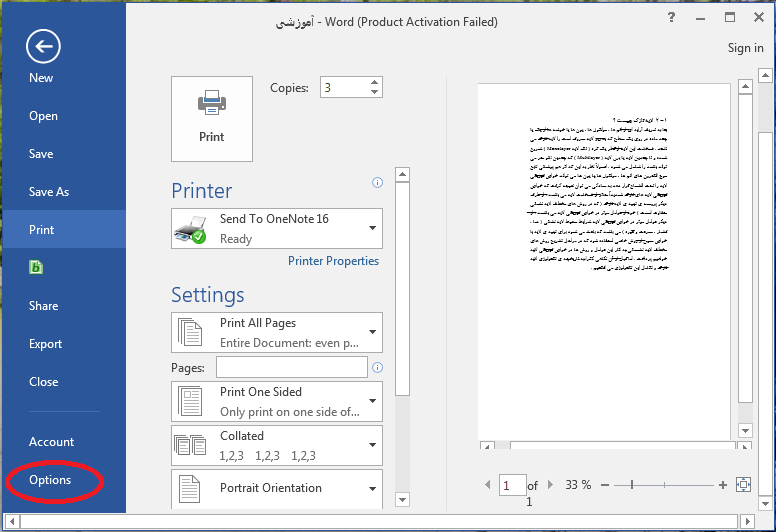Choose Save As in the sidebar
The width and height of the screenshot is (776, 532).
click(49, 192)
